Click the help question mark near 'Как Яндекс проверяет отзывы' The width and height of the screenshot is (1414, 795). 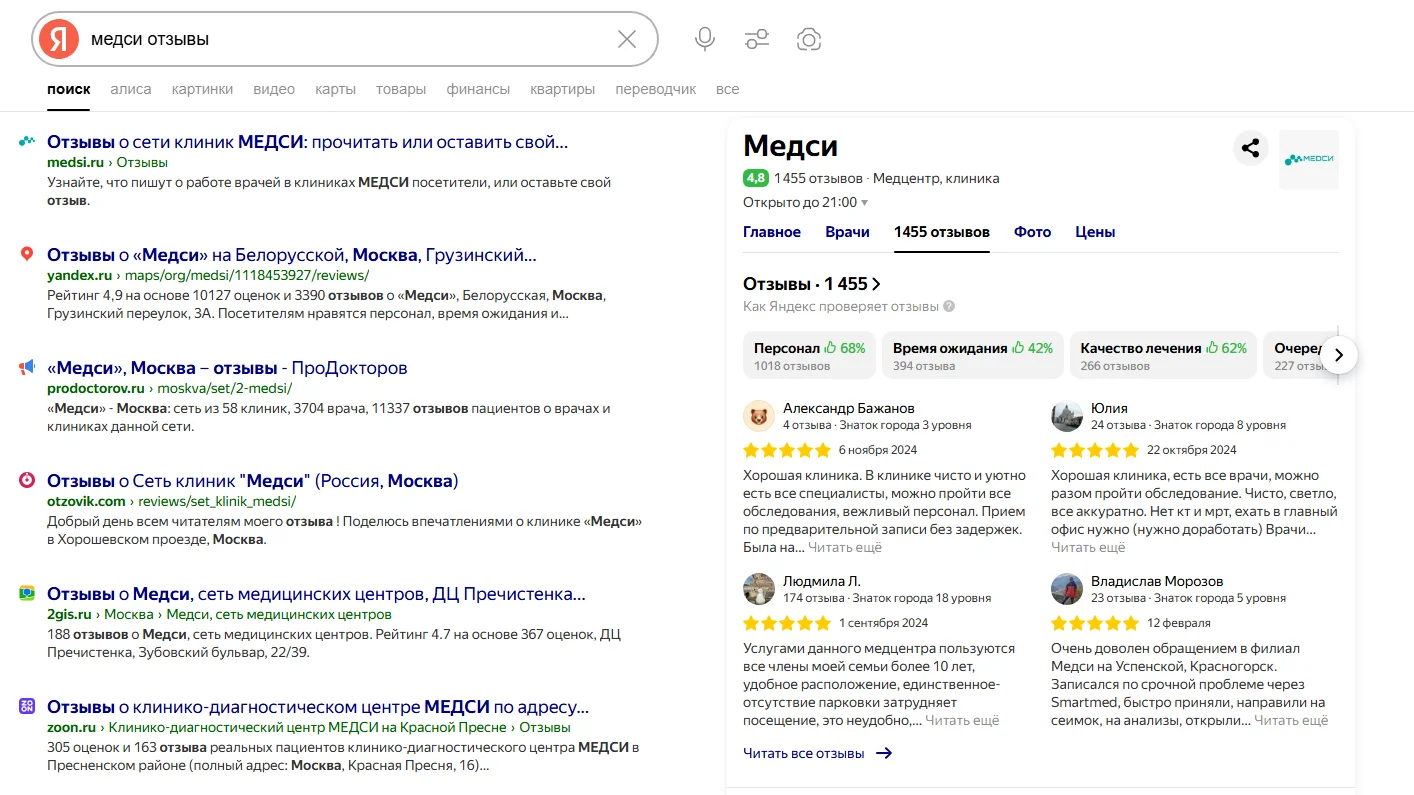tap(948, 306)
